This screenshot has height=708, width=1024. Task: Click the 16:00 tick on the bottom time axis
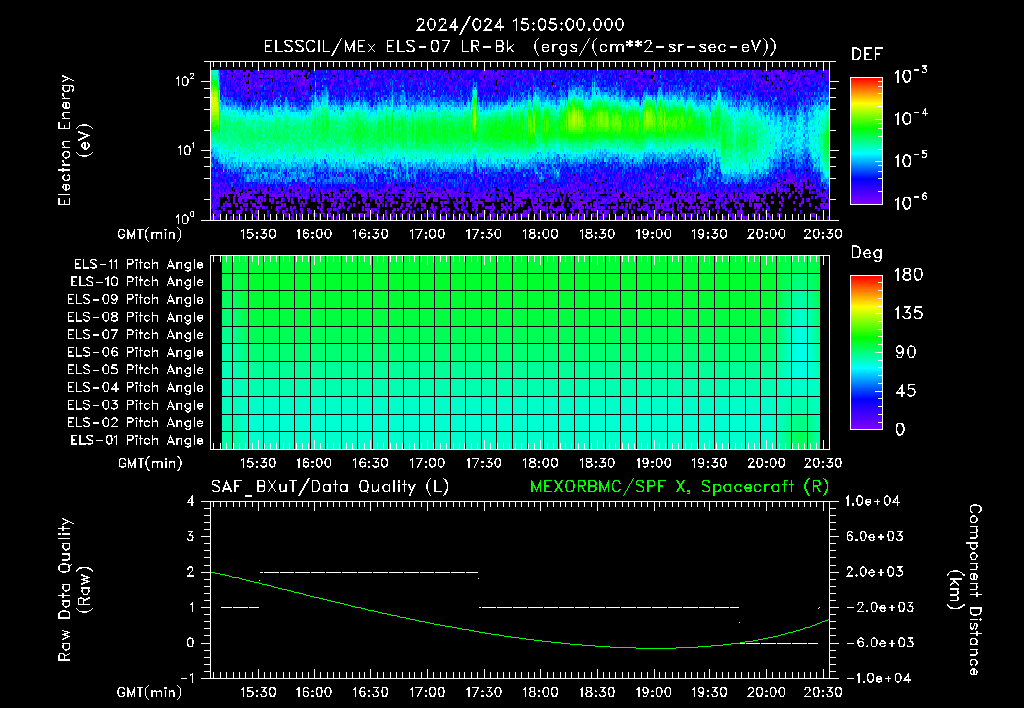(314, 692)
